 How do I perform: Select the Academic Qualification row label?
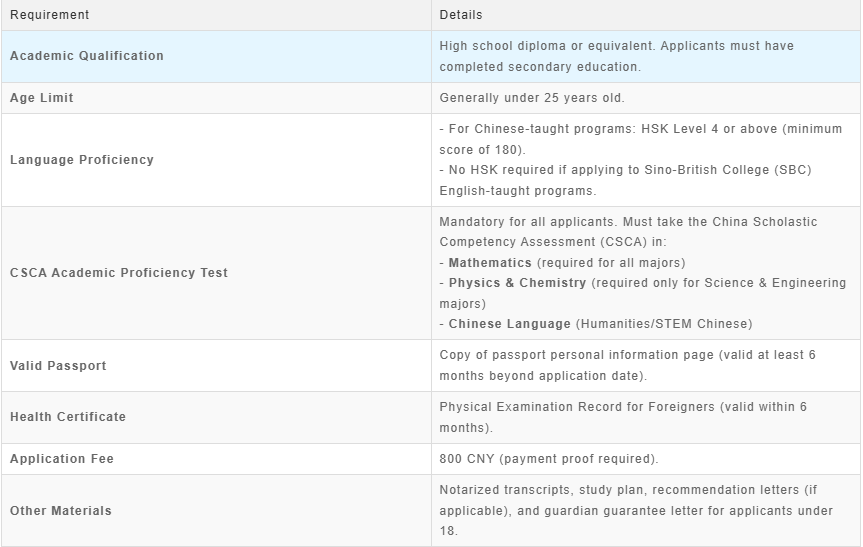87,56
